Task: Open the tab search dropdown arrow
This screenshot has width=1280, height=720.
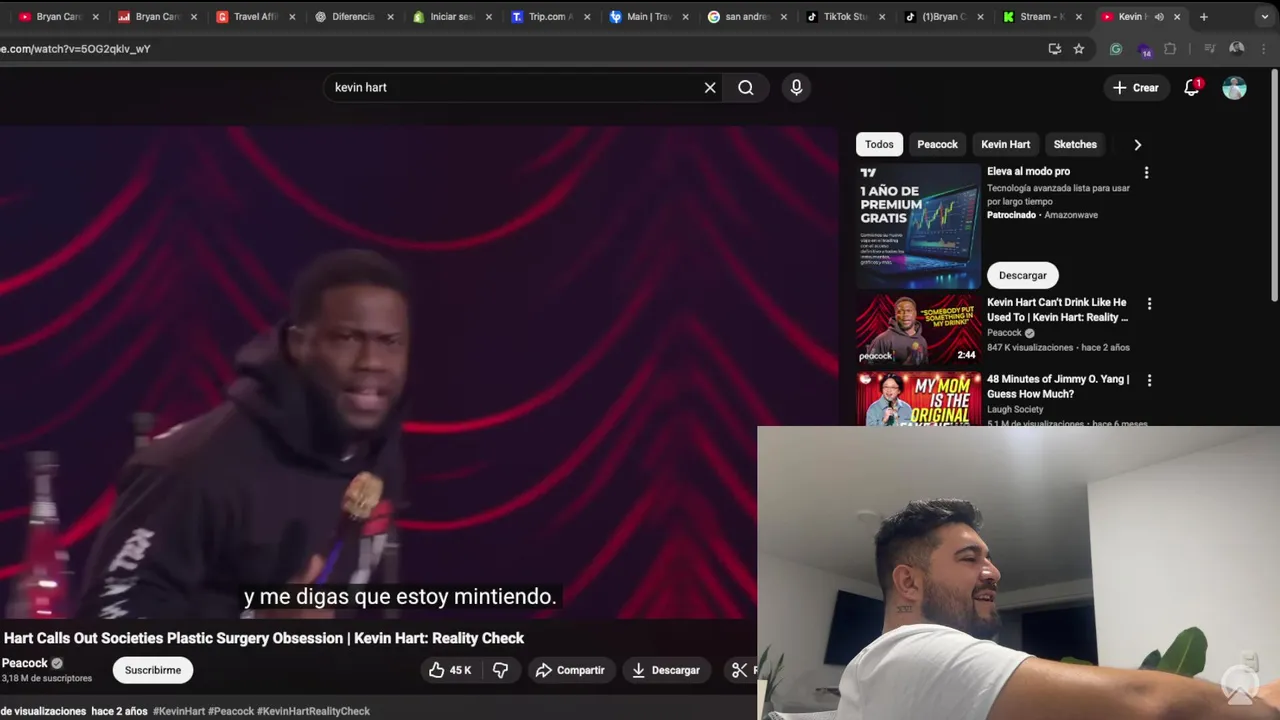Action: pyautogui.click(x=1264, y=16)
